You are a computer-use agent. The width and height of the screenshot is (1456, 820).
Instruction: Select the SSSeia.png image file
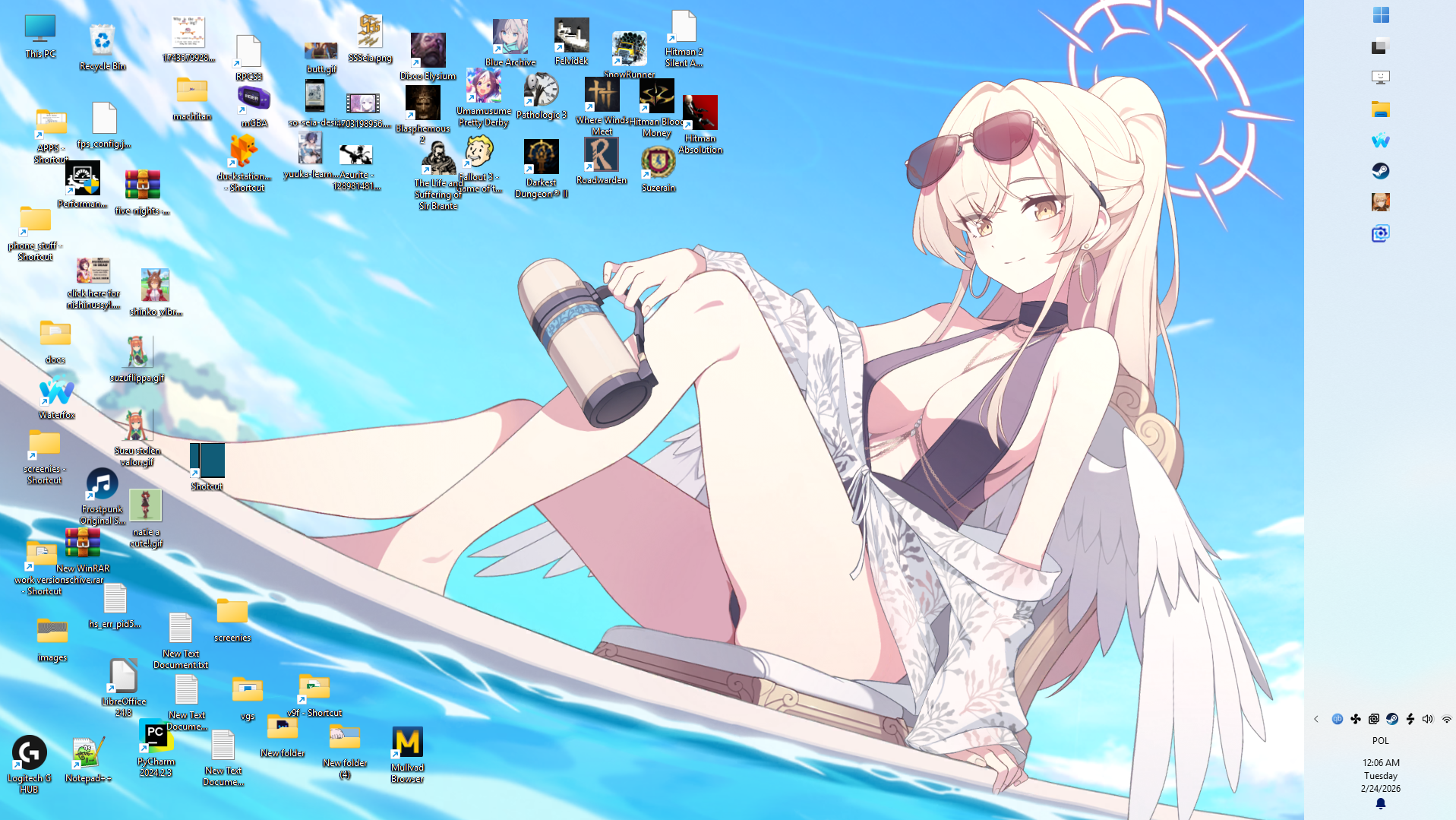[370, 39]
